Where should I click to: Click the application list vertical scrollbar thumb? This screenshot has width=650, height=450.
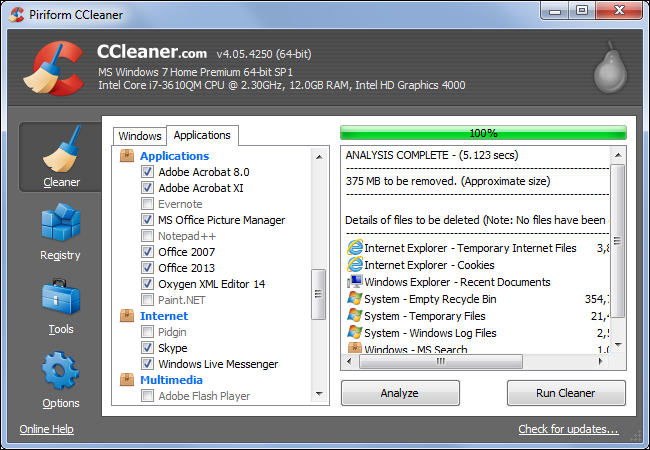coord(318,294)
